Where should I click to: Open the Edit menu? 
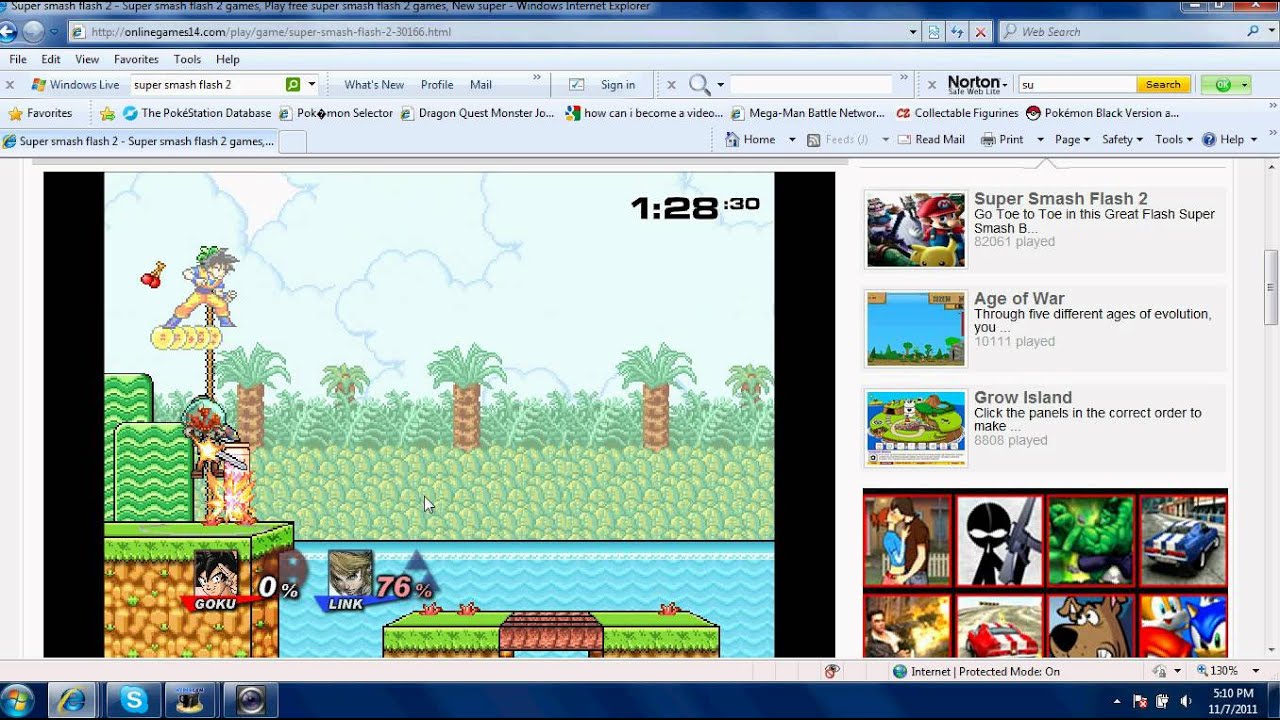pyautogui.click(x=51, y=59)
